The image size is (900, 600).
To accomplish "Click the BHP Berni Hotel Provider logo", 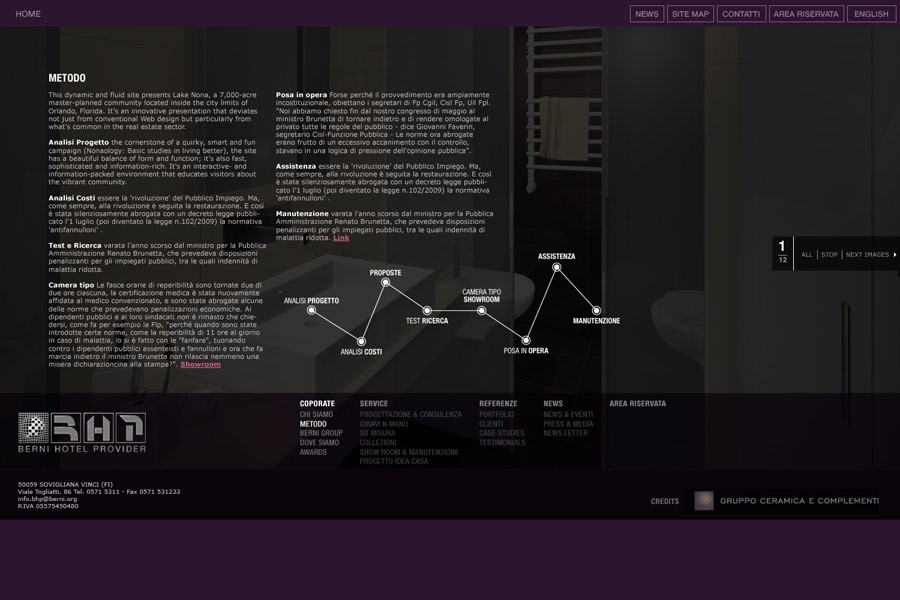I will [82, 432].
